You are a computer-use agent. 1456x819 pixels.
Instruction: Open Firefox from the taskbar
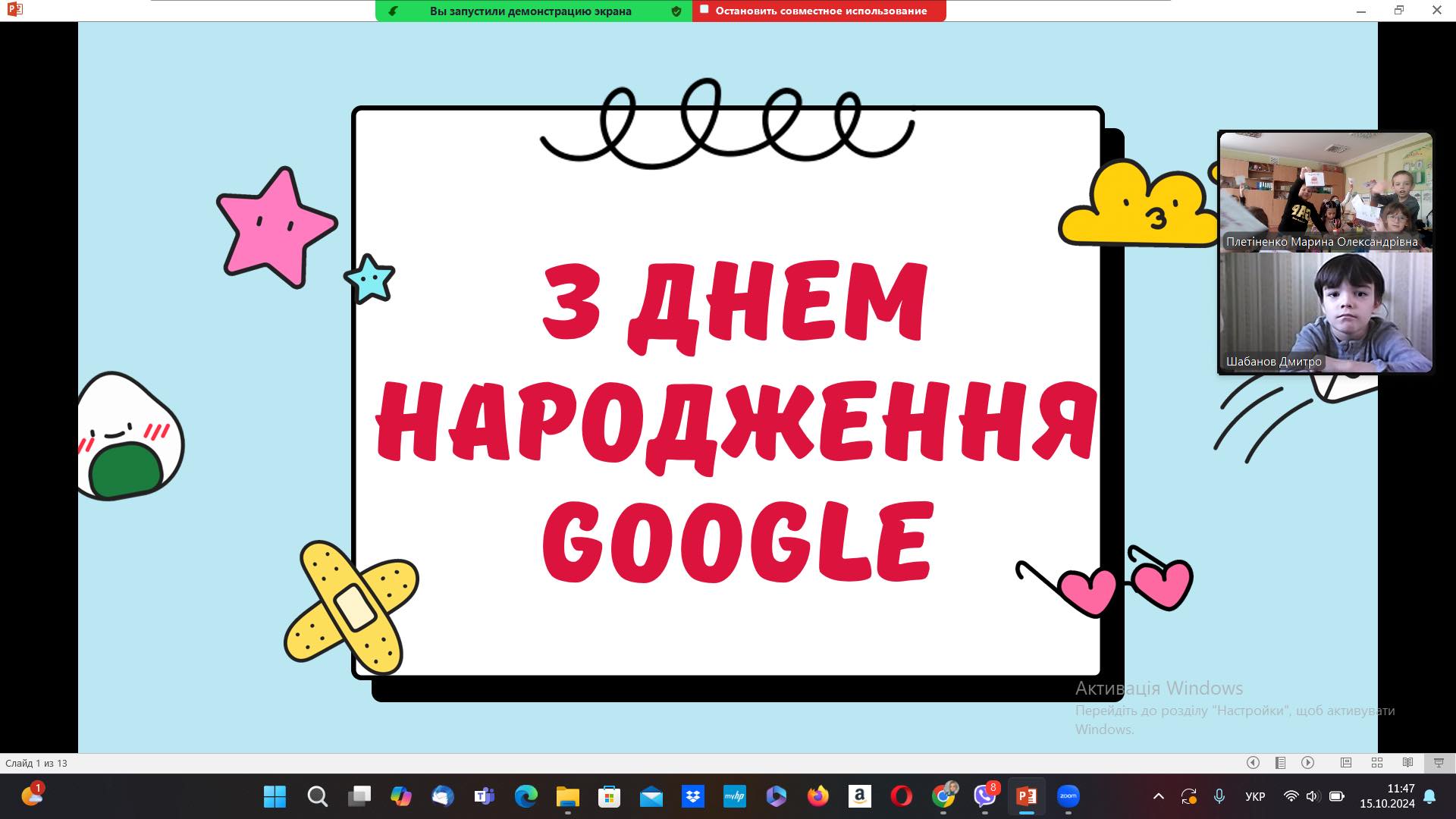(x=817, y=796)
